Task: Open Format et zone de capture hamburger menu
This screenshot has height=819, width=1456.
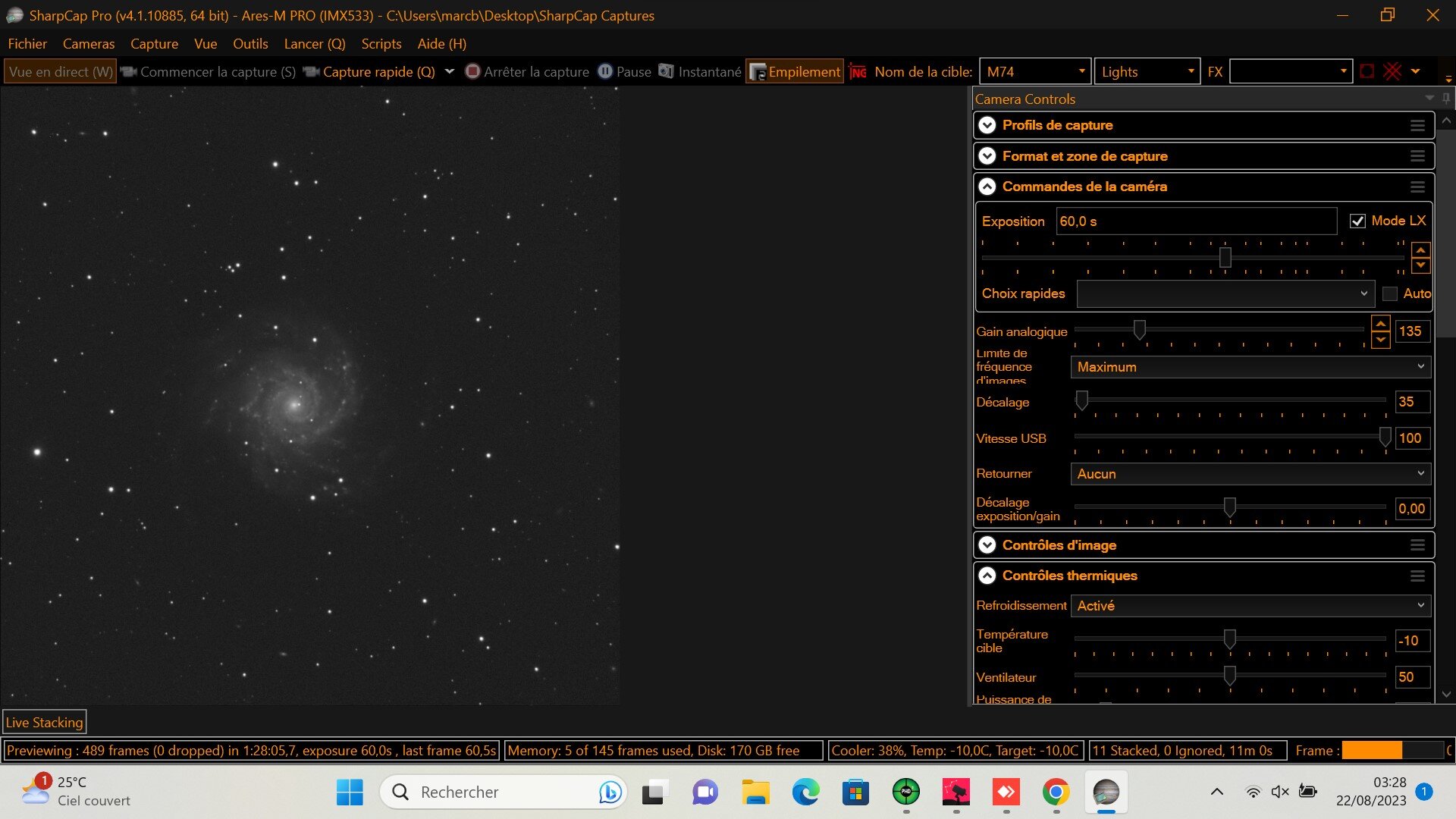Action: coord(1417,156)
